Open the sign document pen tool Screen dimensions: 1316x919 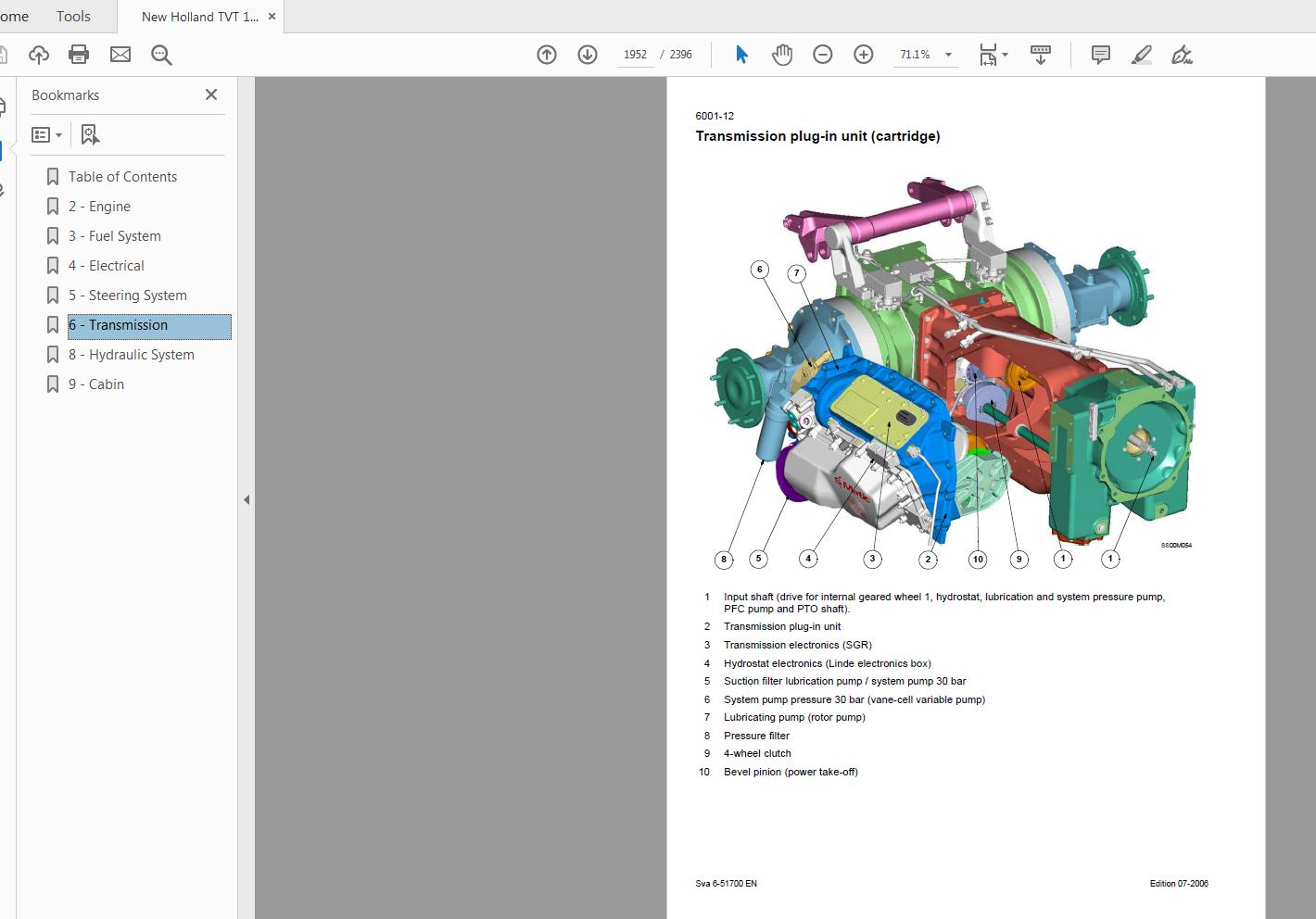1183,55
